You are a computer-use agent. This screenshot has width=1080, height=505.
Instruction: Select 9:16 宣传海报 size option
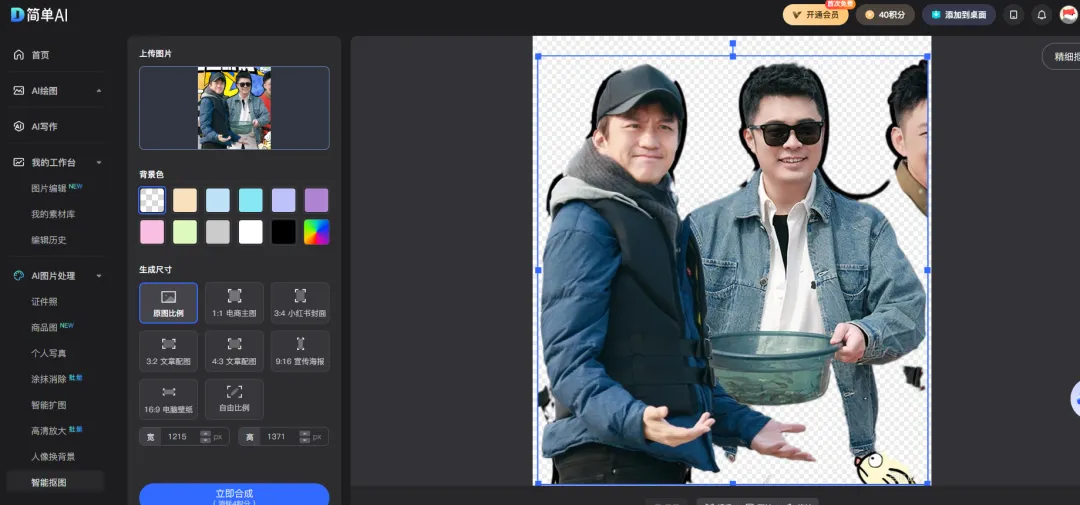(300, 351)
